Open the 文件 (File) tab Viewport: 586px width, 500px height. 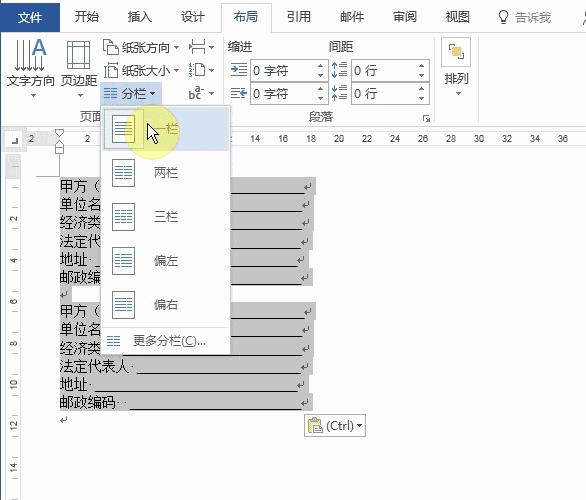[30, 17]
